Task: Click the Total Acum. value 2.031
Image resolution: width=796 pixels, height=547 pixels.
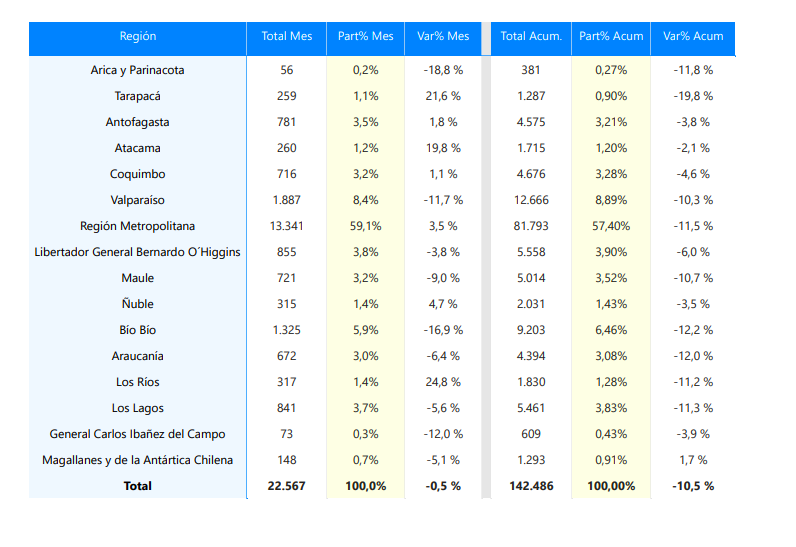Action: 531,304
